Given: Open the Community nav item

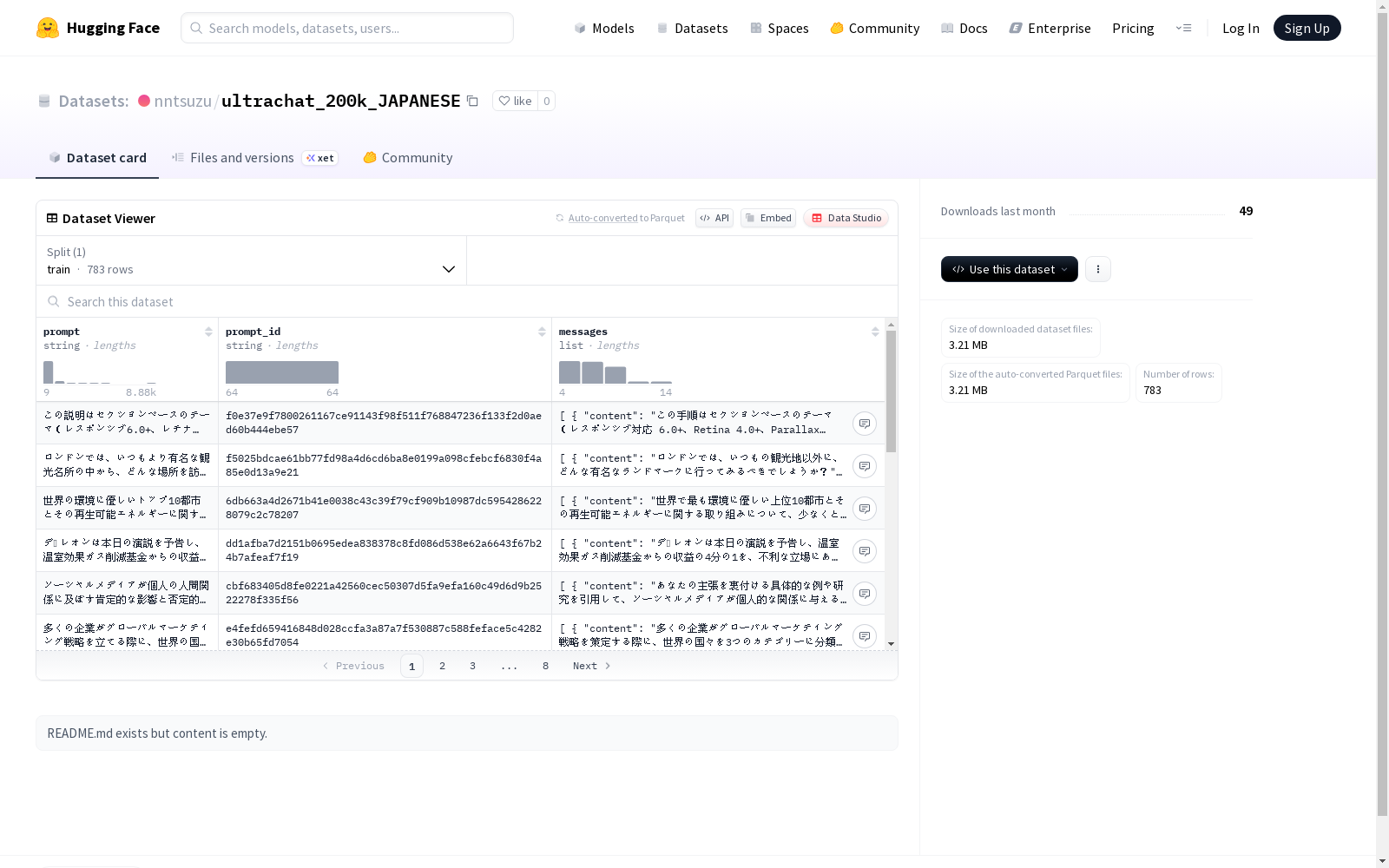Looking at the screenshot, I should tap(875, 28).
